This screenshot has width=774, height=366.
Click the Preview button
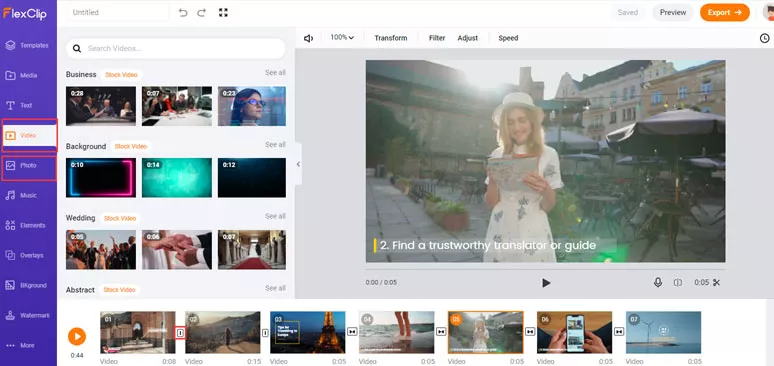tap(673, 12)
